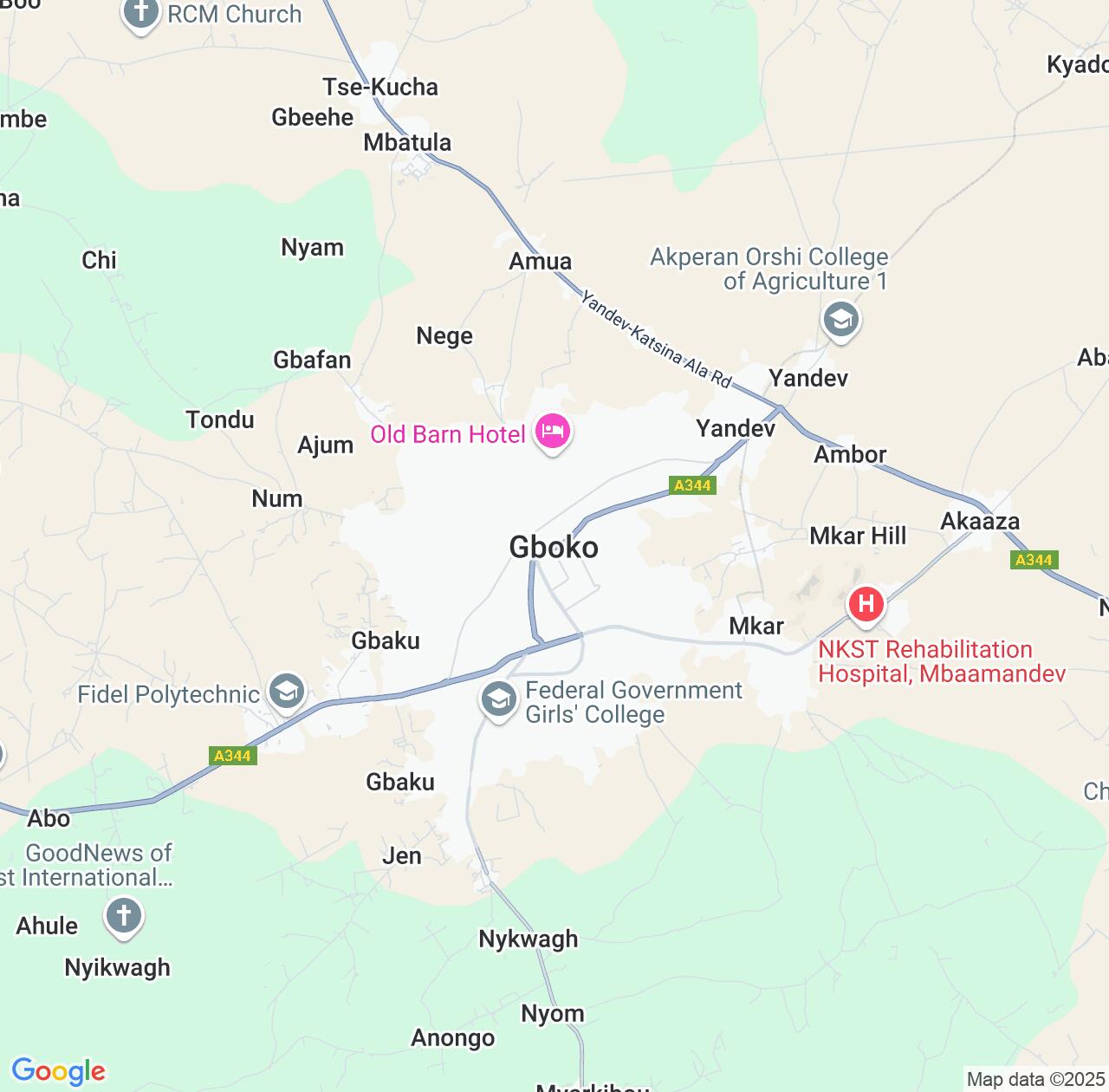Click the RCM Church marker icon
The height and width of the screenshot is (1092, 1109).
point(141,15)
